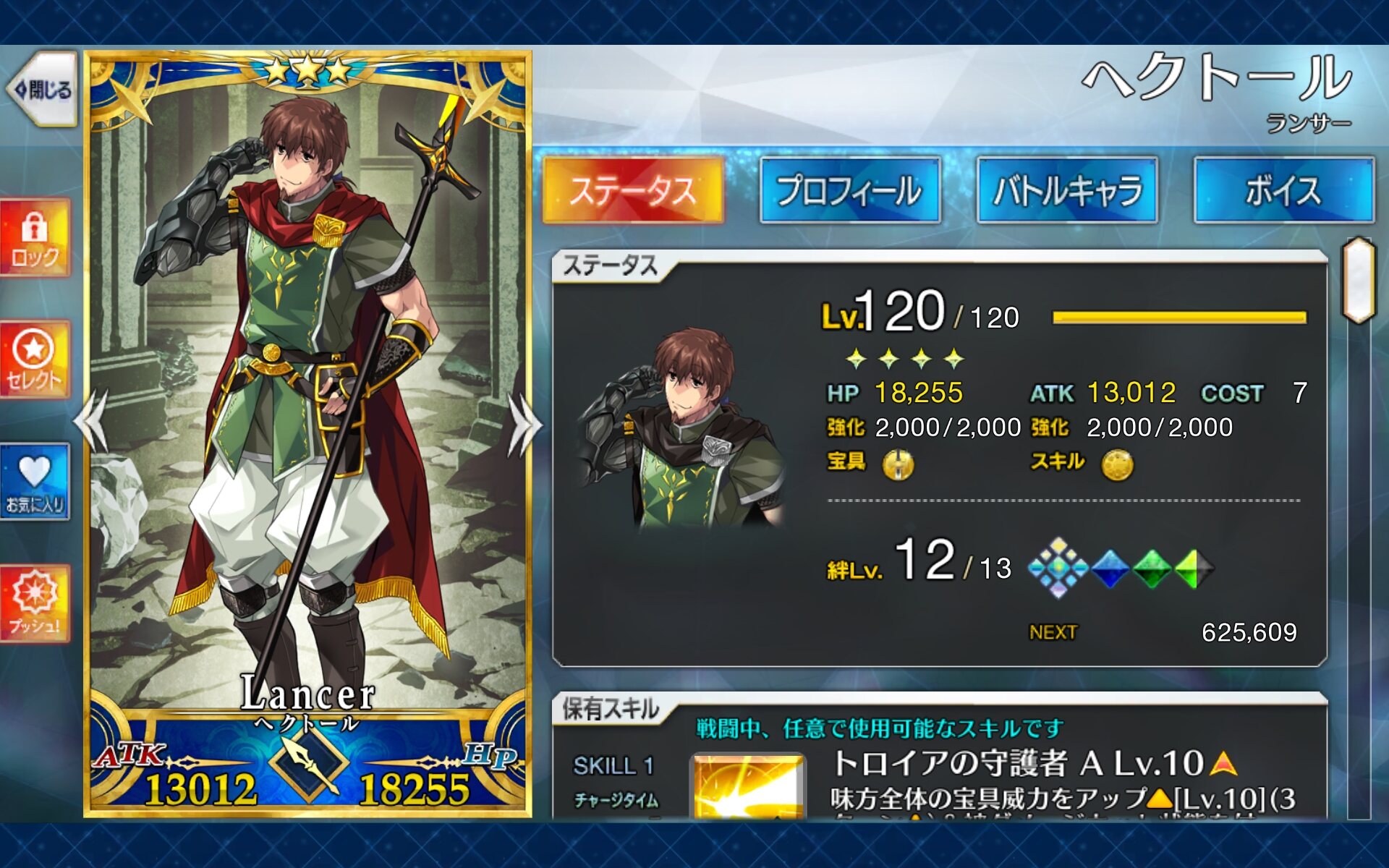Click the トロイアの守護者 skill icon
Screen dimensions: 1389x868
[x=749, y=786]
